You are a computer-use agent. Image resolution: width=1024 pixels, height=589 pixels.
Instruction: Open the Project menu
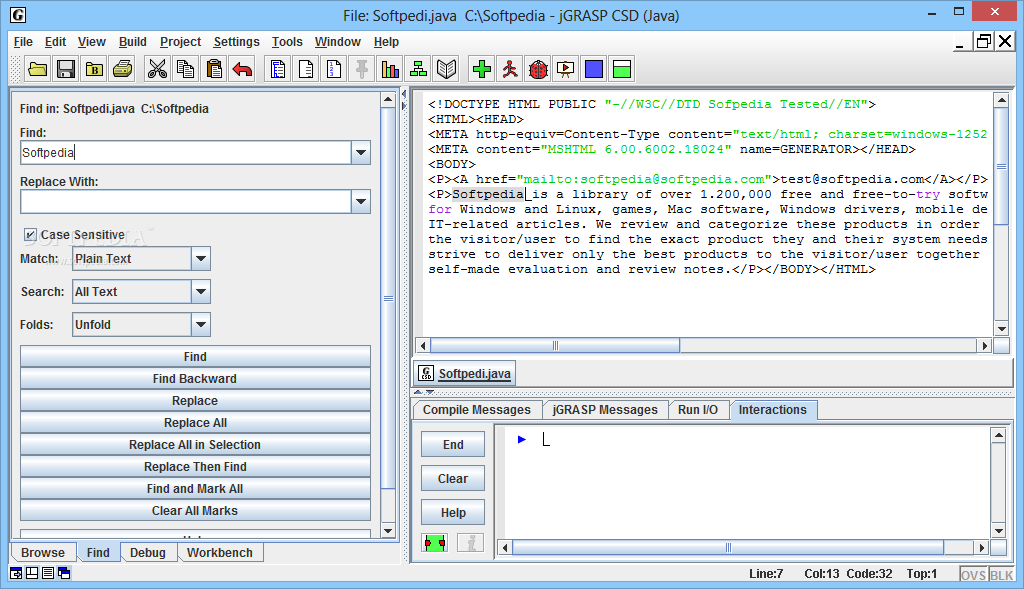180,42
